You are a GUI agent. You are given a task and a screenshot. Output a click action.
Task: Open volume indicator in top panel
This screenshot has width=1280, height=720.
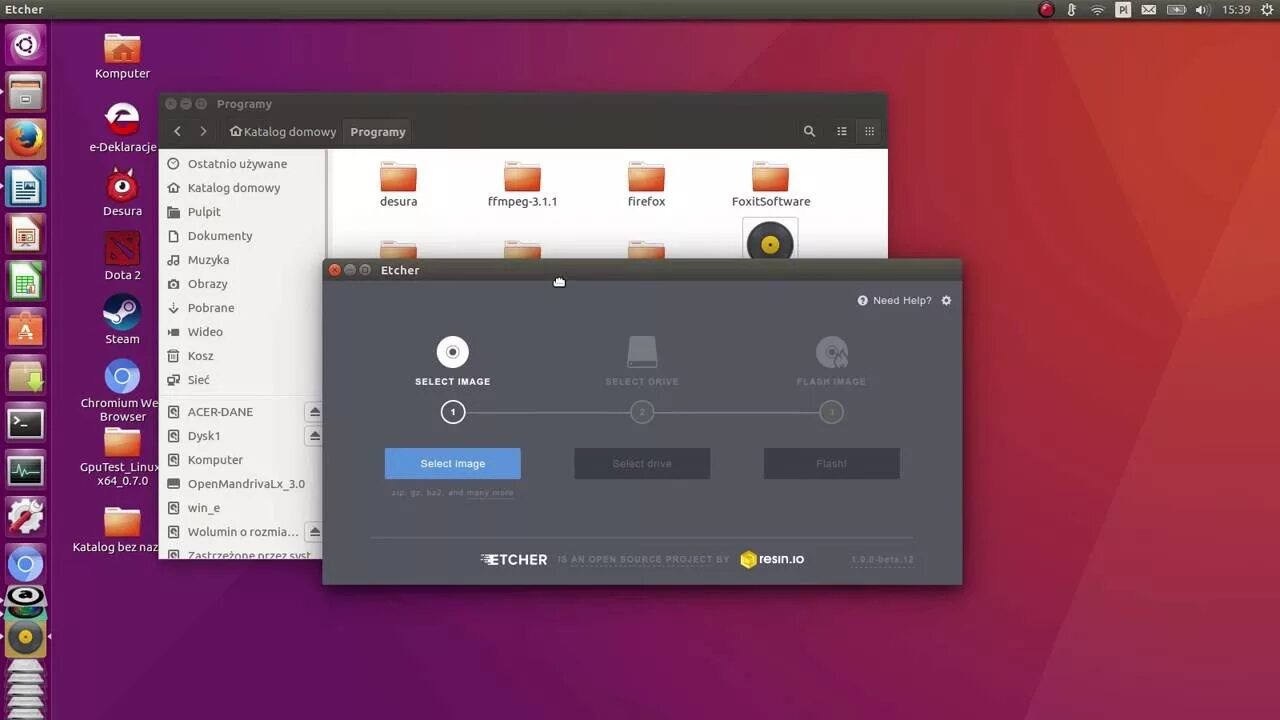(1202, 9)
